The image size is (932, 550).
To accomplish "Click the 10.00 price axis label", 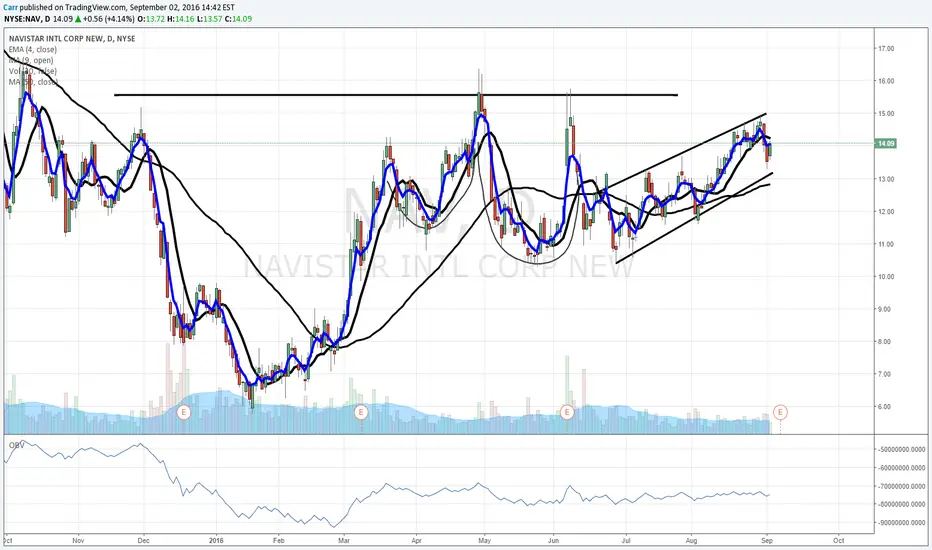I will click(886, 276).
